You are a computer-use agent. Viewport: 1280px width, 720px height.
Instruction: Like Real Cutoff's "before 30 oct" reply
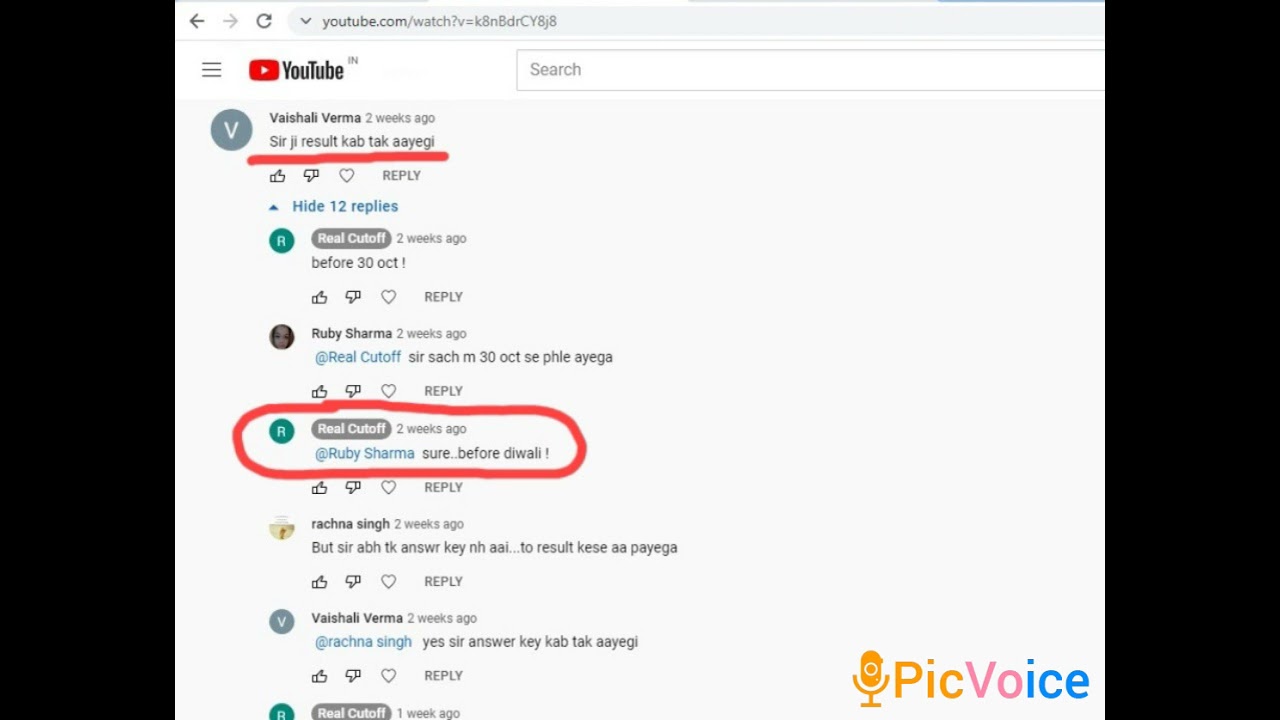pos(319,297)
